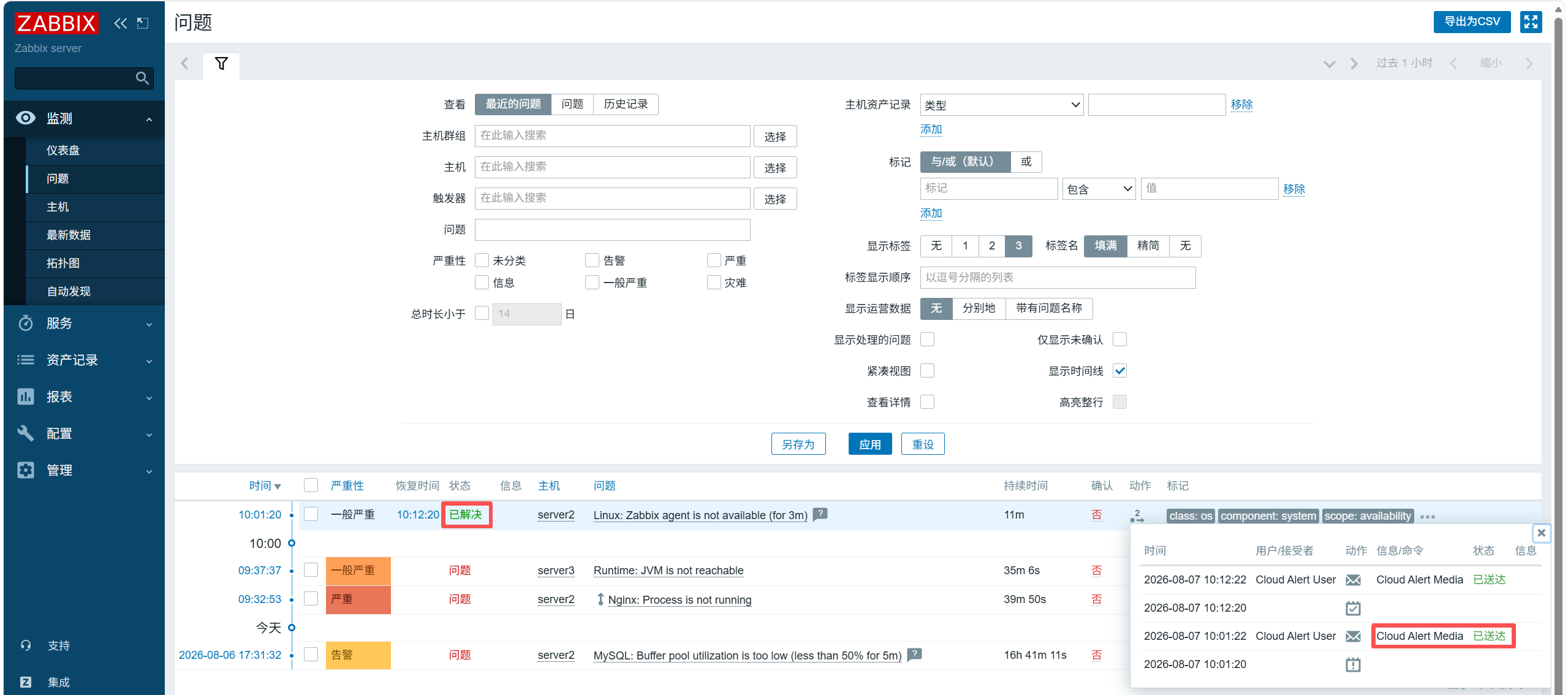1568x695 pixels.
Task: Show more tags via three-dots icon
Action: pos(1428,517)
